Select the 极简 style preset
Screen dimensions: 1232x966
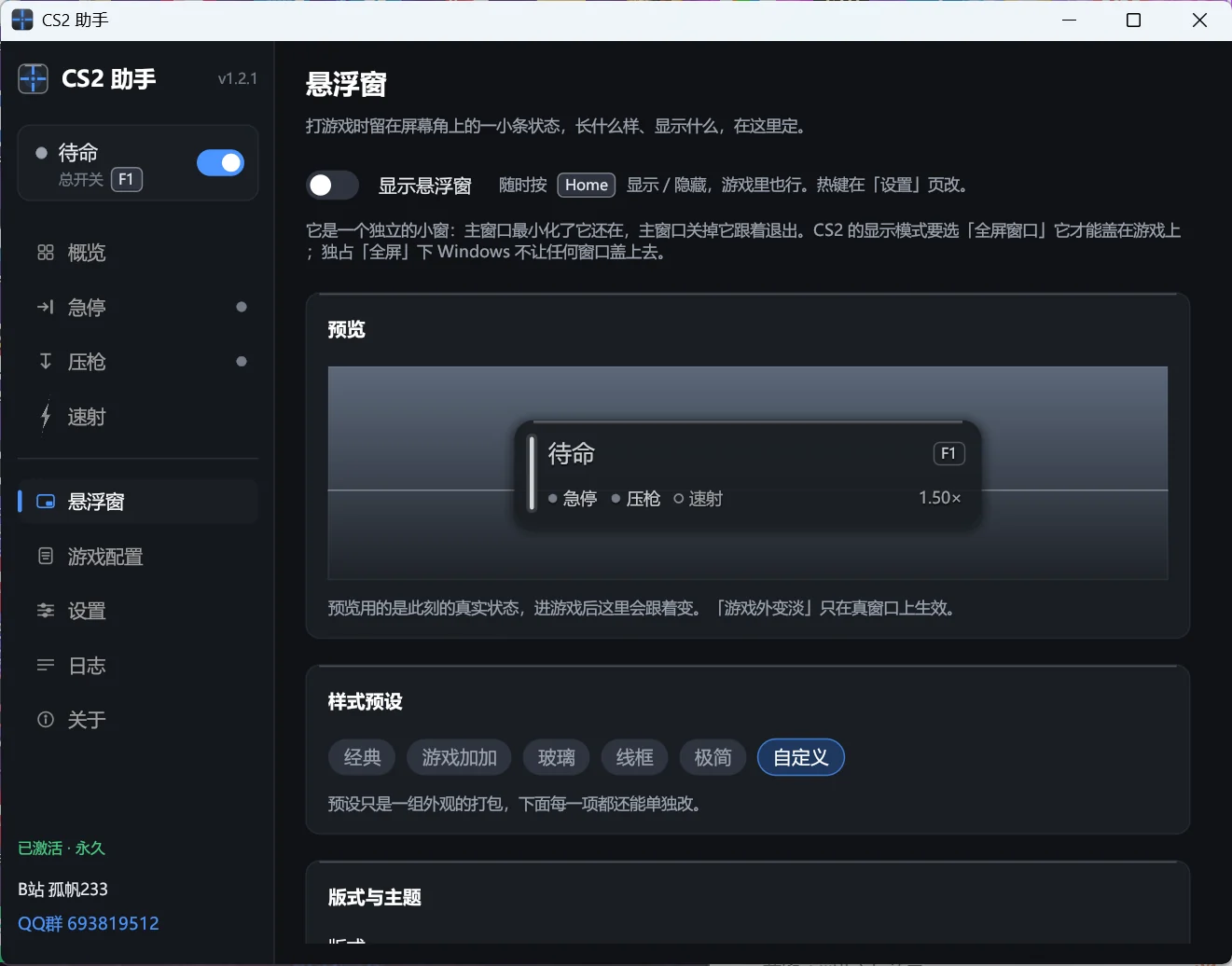click(713, 757)
